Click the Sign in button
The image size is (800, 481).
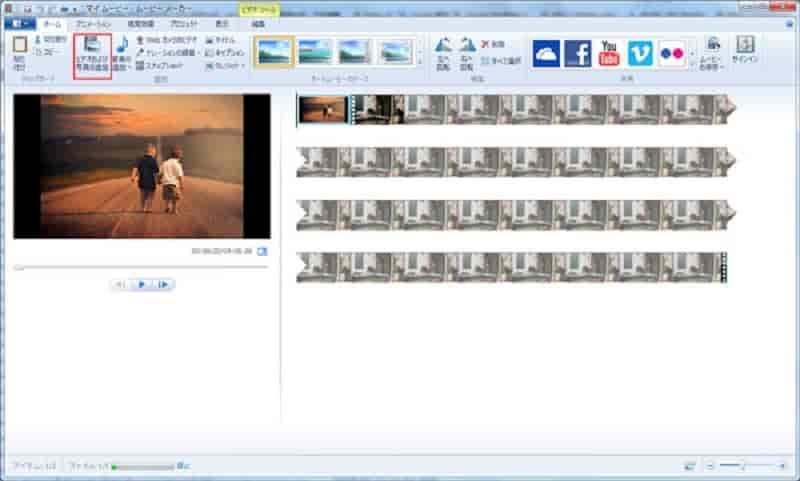click(x=745, y=52)
